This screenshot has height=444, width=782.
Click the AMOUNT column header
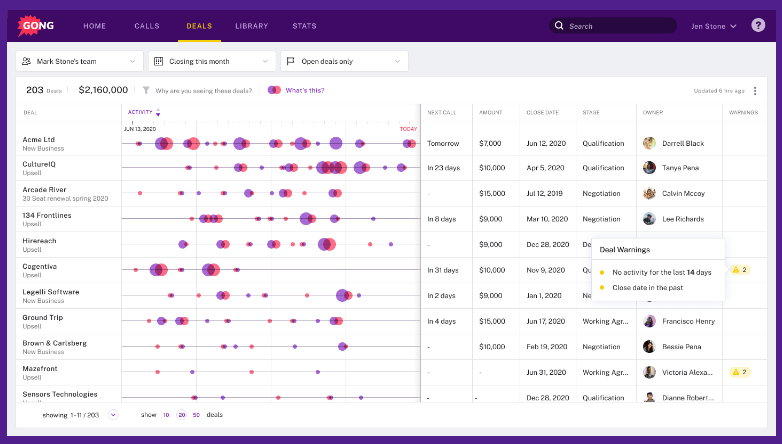click(x=491, y=113)
